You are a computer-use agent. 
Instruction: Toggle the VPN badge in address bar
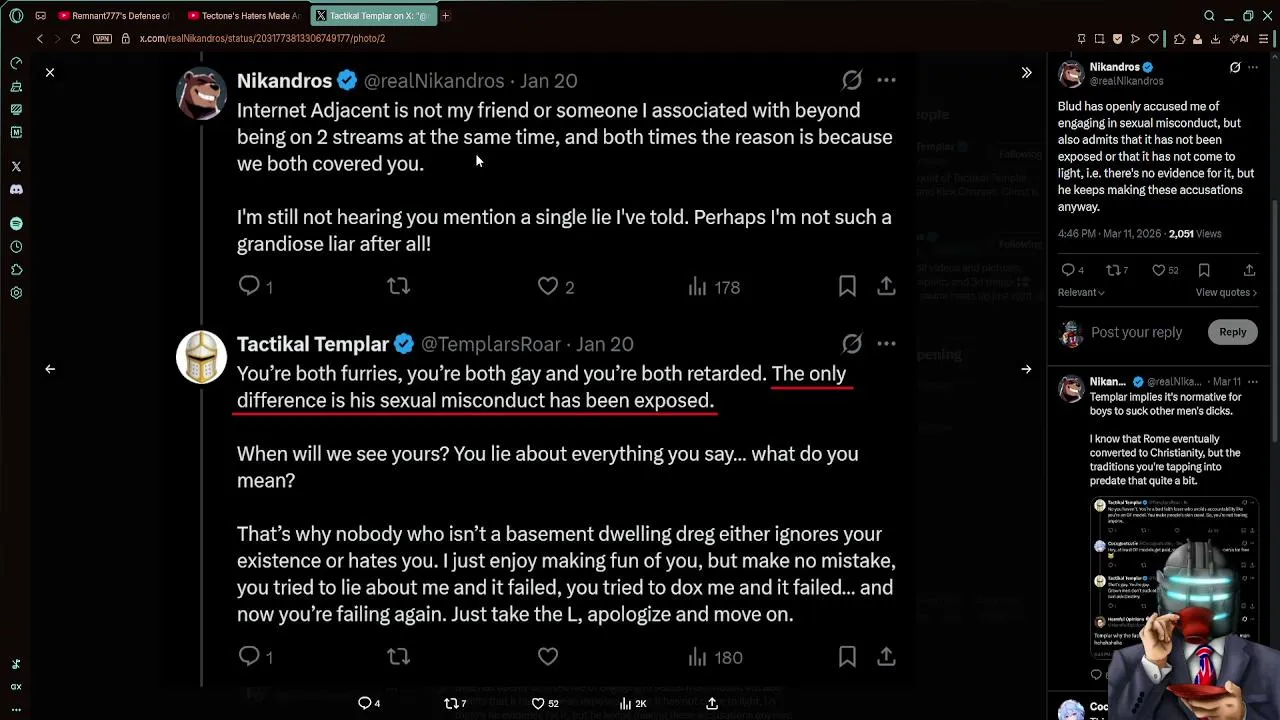coord(102,39)
